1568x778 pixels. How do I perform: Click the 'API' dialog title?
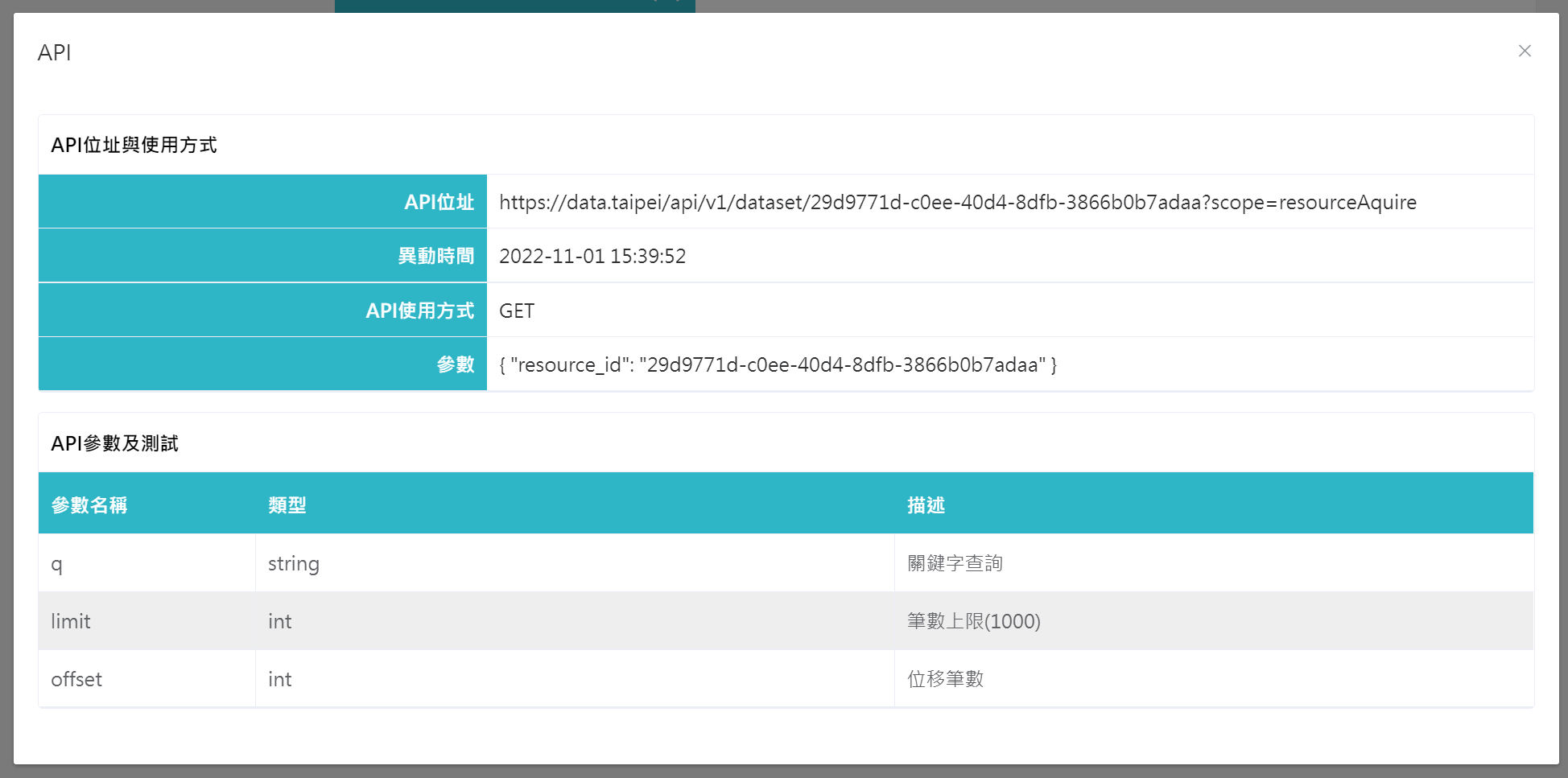(x=55, y=52)
